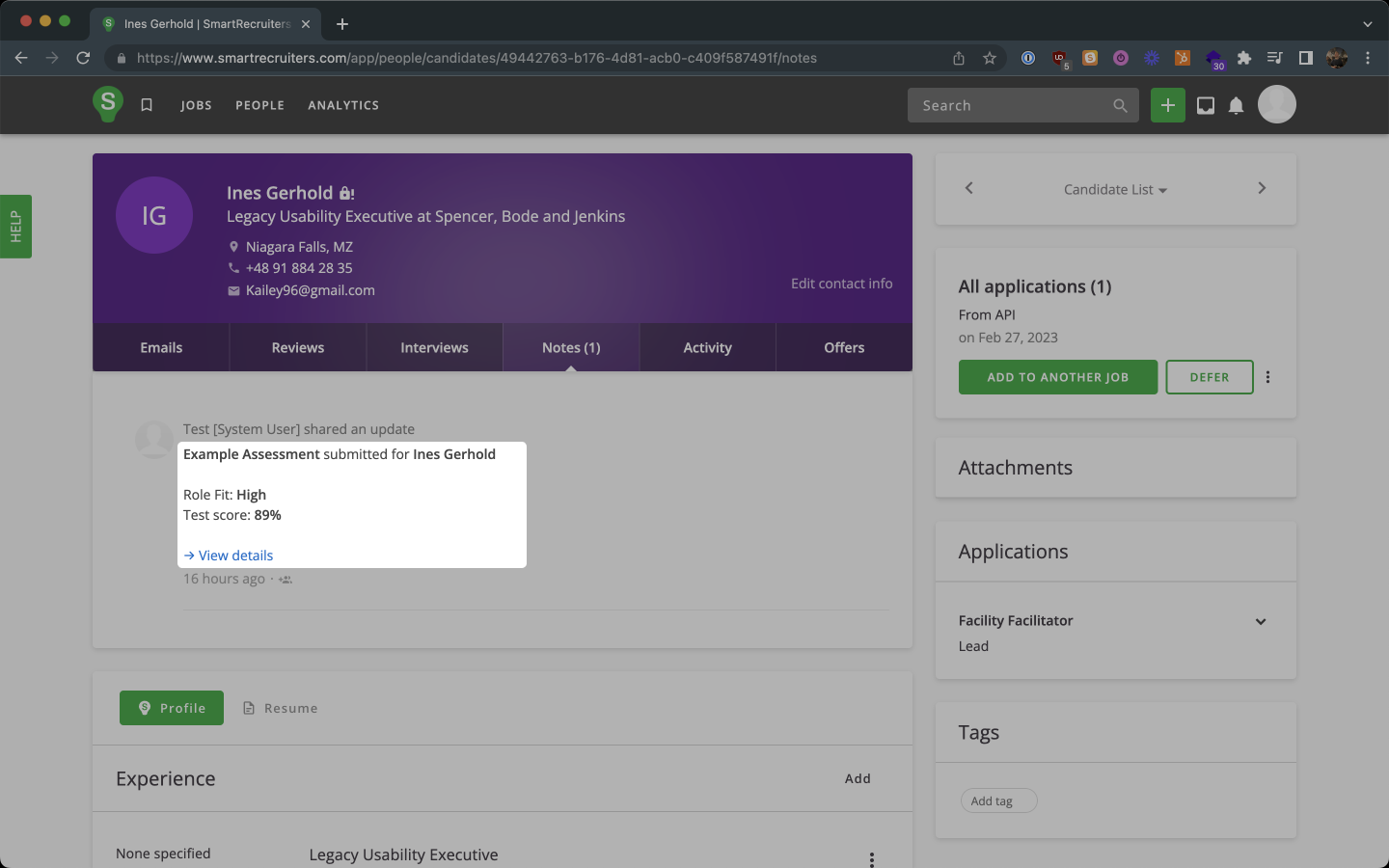Open the Analytics menu

tap(343, 105)
